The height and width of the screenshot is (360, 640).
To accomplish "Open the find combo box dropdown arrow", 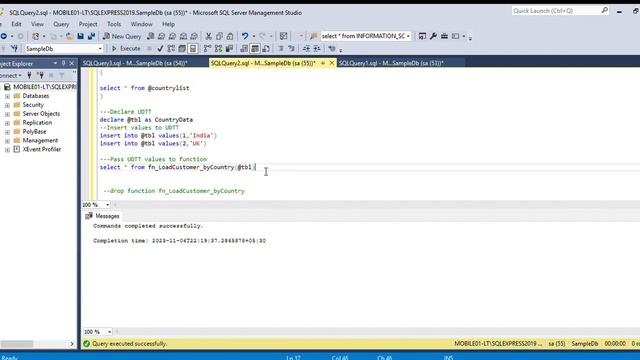I will [408, 36].
